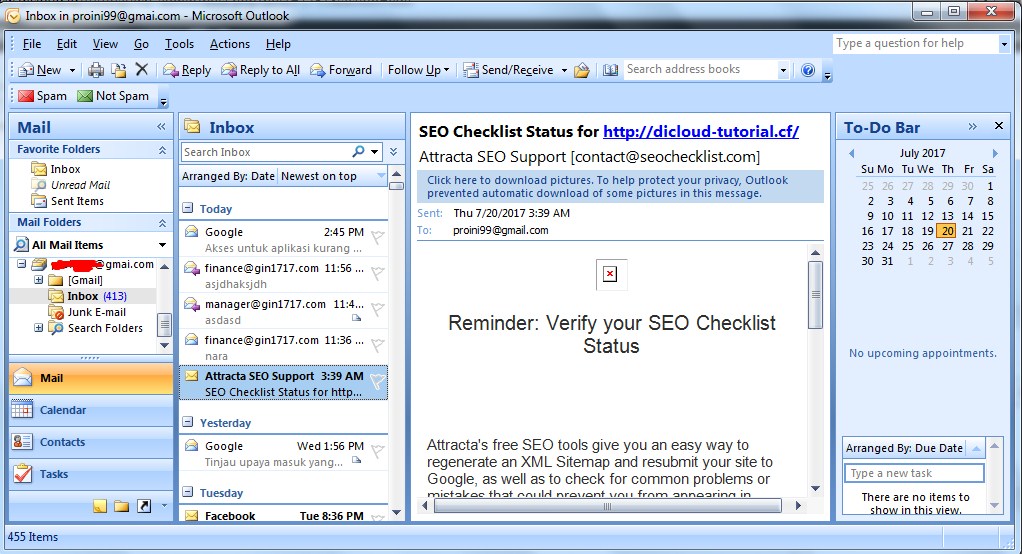Click the Search Inbox field

coord(266,152)
